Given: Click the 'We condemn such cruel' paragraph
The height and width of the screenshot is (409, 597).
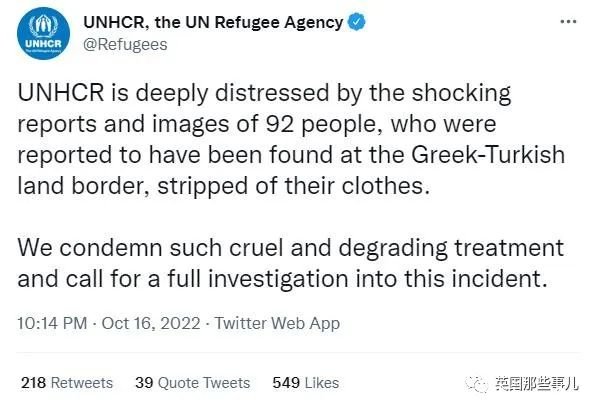Looking at the screenshot, I should 291,263.
